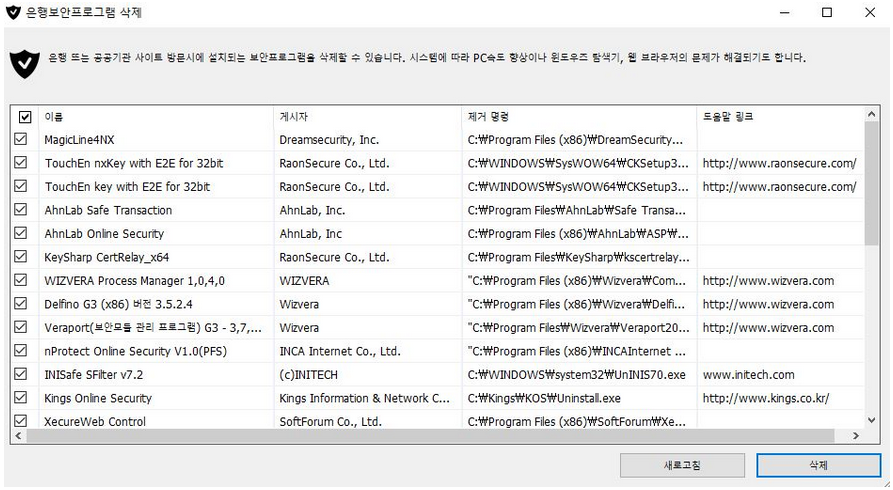Uncheck AhnLab Online Security checkbox
The width and height of the screenshot is (893, 490).
tap(21, 233)
